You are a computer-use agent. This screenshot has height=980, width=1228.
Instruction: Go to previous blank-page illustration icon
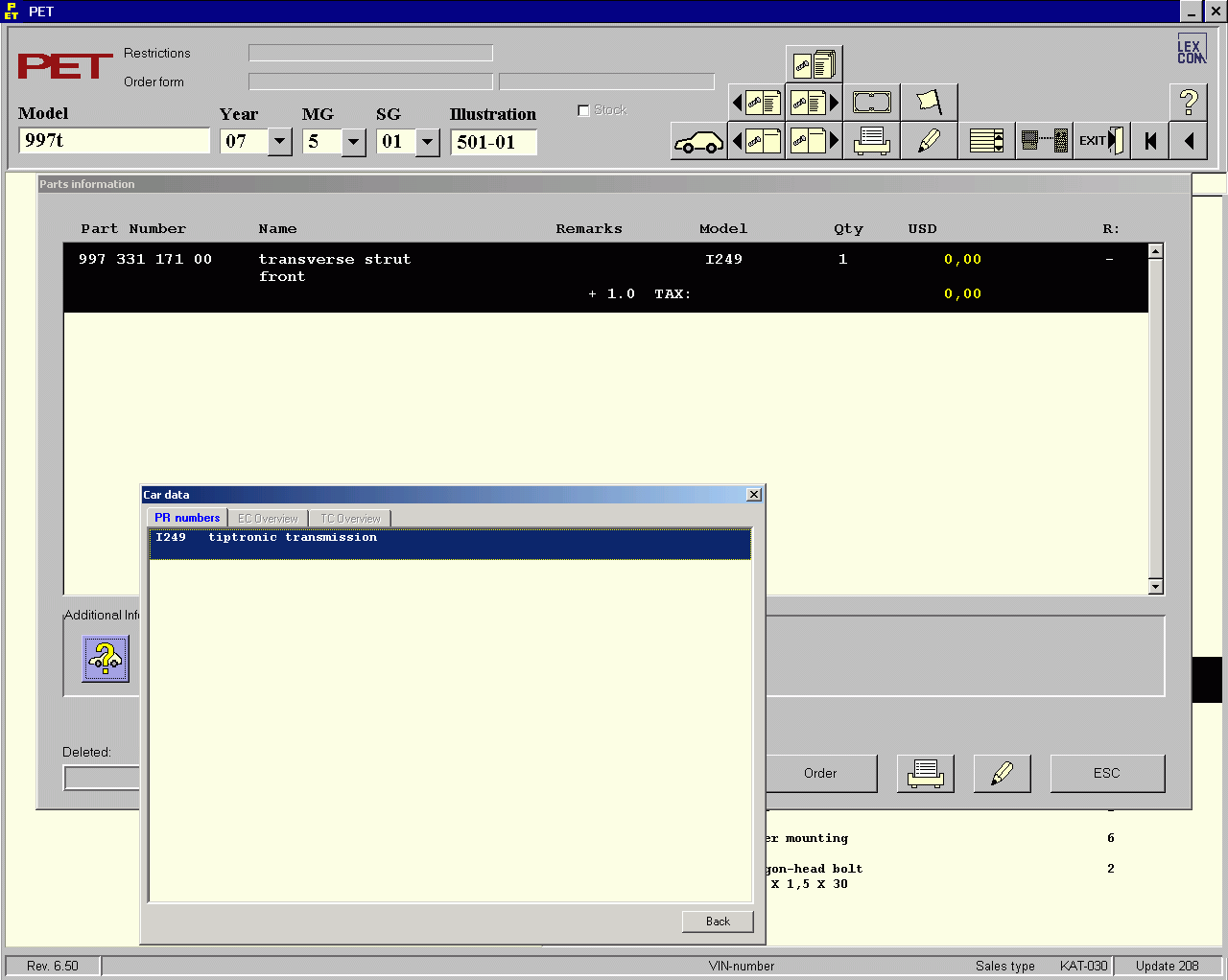point(757,141)
